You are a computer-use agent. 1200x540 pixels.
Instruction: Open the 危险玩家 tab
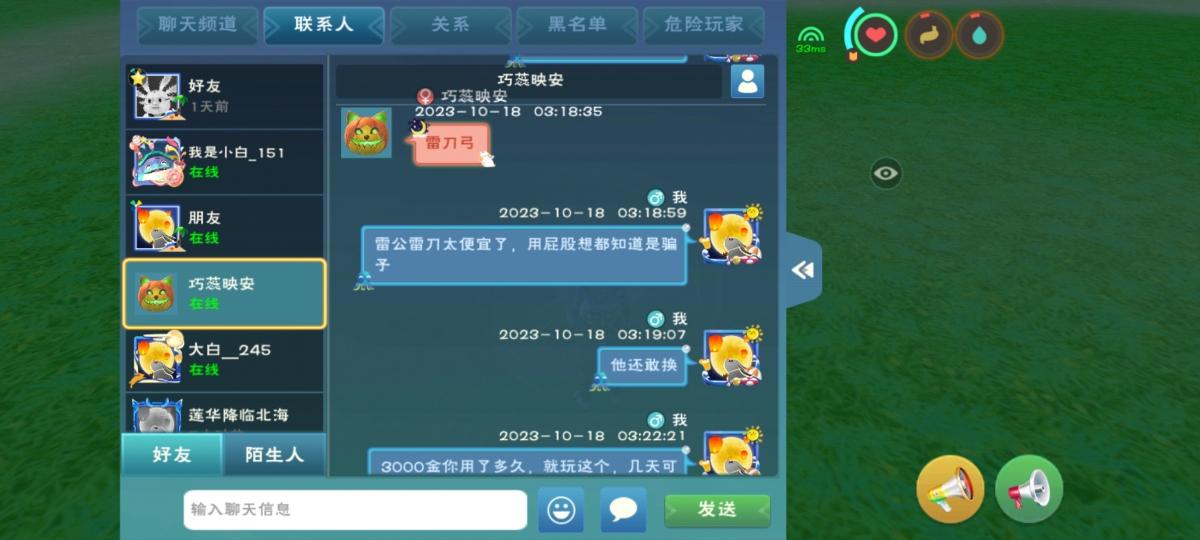point(704,24)
